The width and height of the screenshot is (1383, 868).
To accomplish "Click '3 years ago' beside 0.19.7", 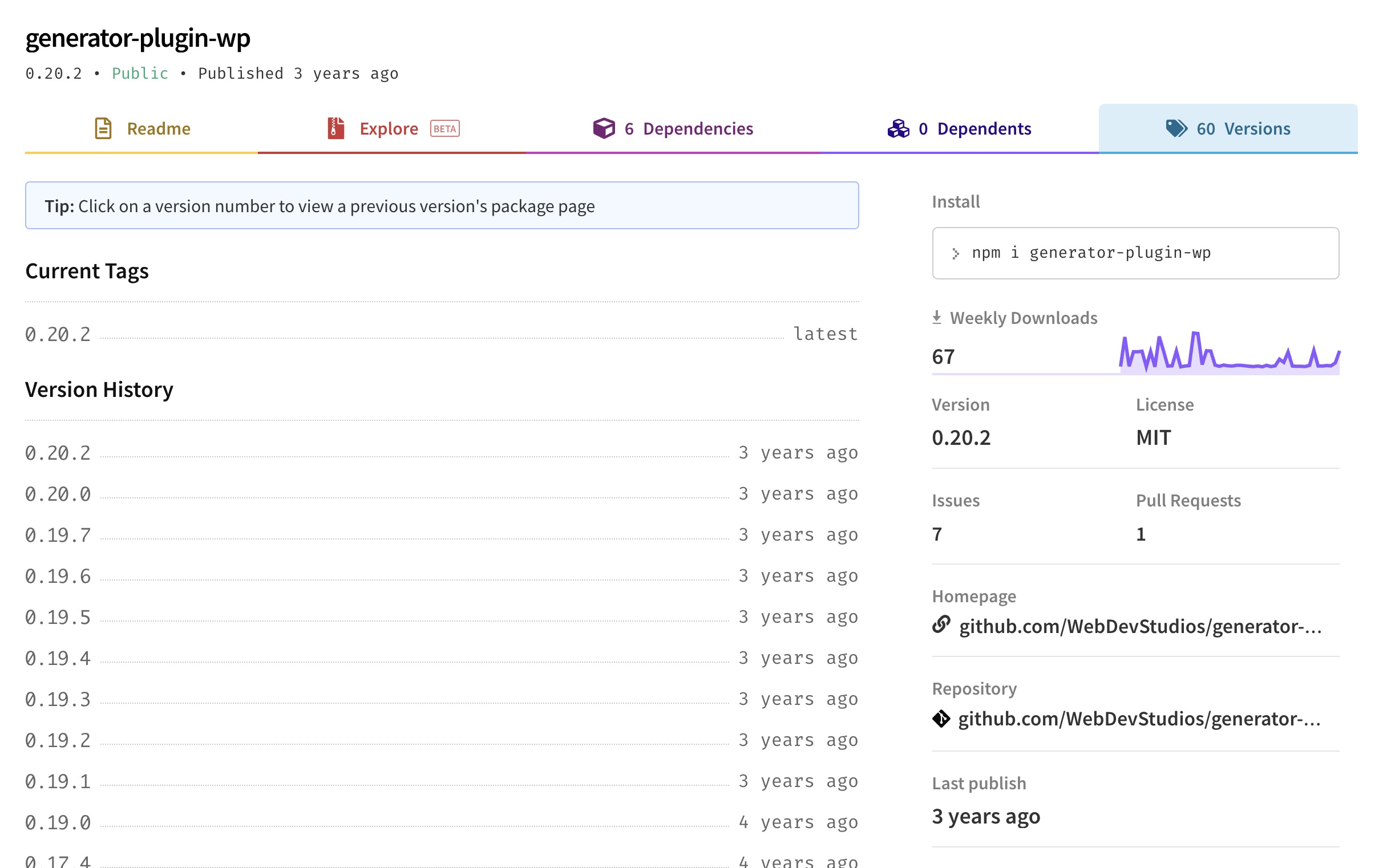I will pyautogui.click(x=798, y=534).
